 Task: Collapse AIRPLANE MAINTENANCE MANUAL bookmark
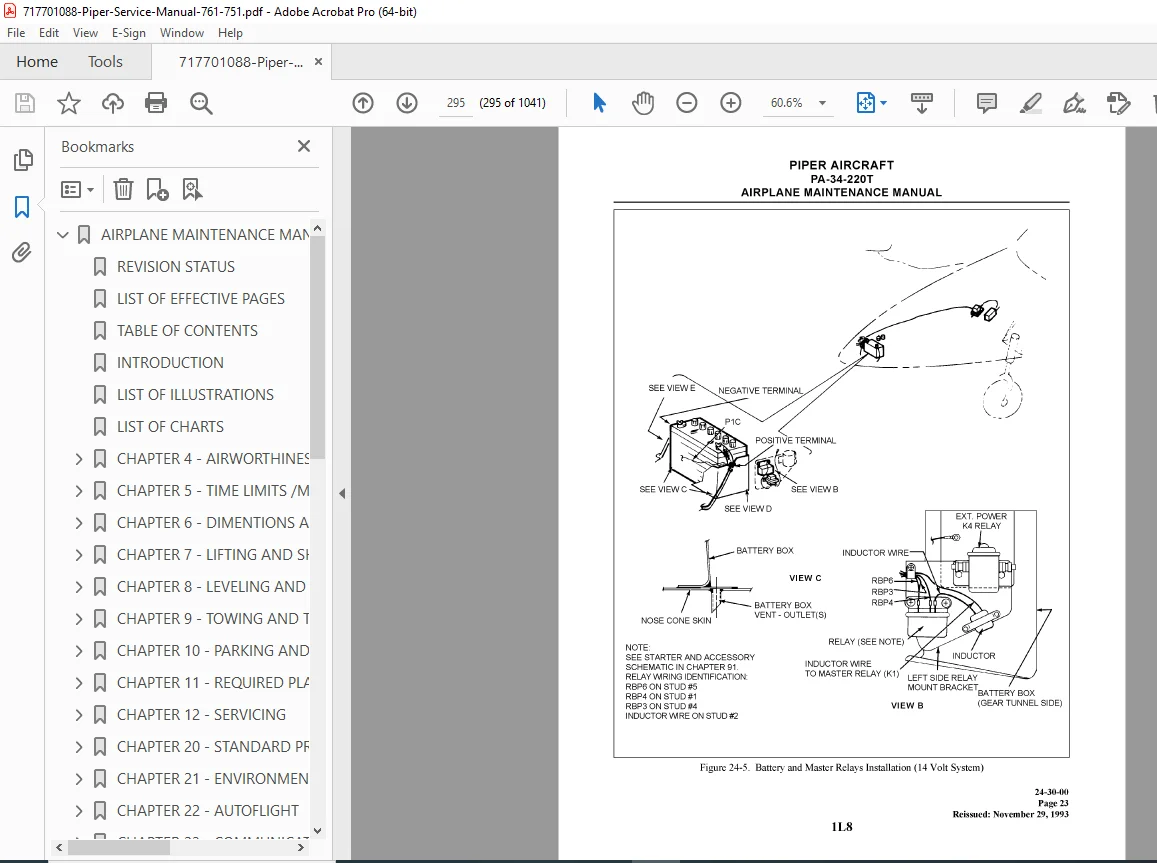[x=63, y=235]
